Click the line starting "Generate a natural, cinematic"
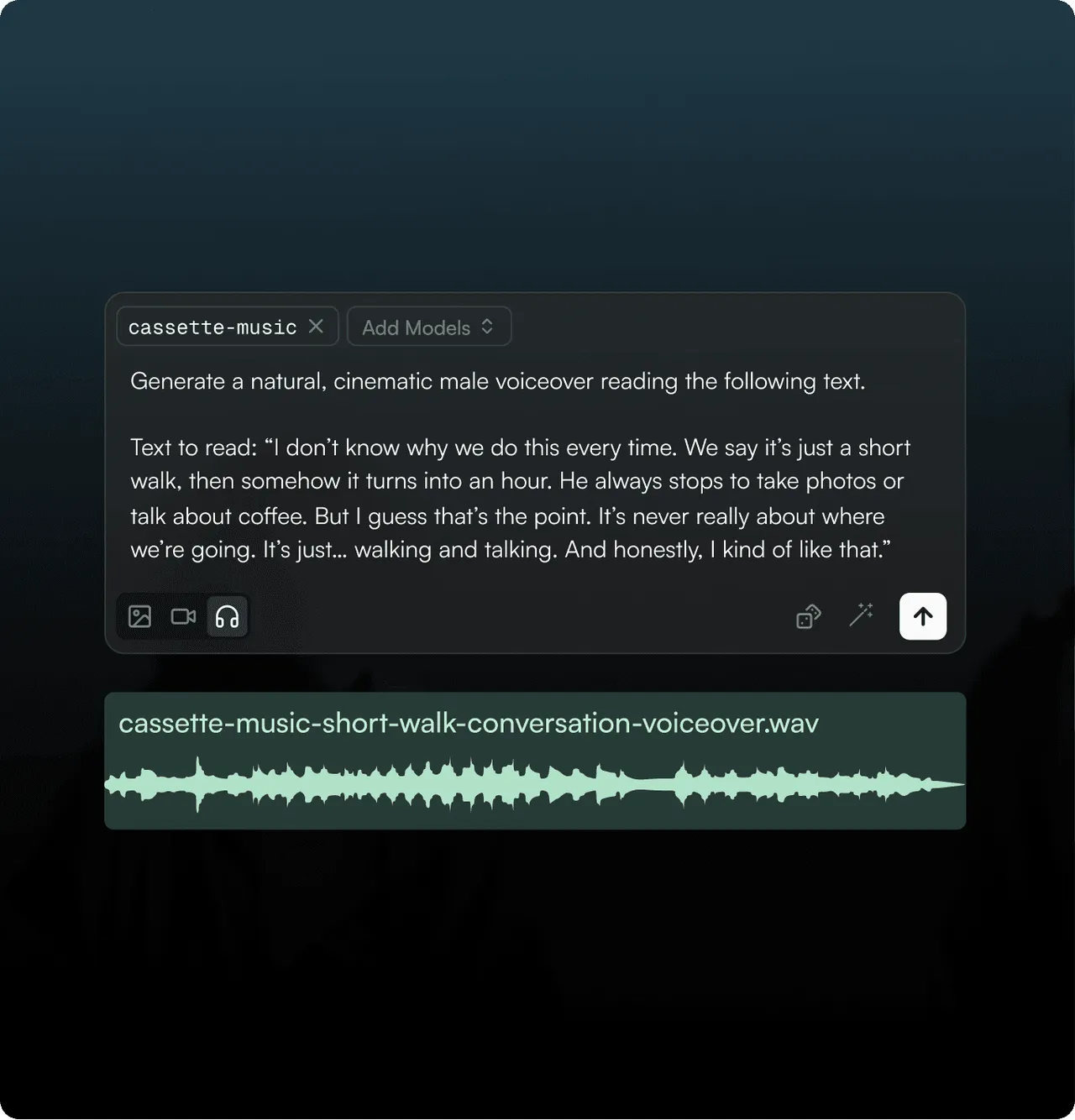Screen dimensions: 1075x1120 [497, 381]
